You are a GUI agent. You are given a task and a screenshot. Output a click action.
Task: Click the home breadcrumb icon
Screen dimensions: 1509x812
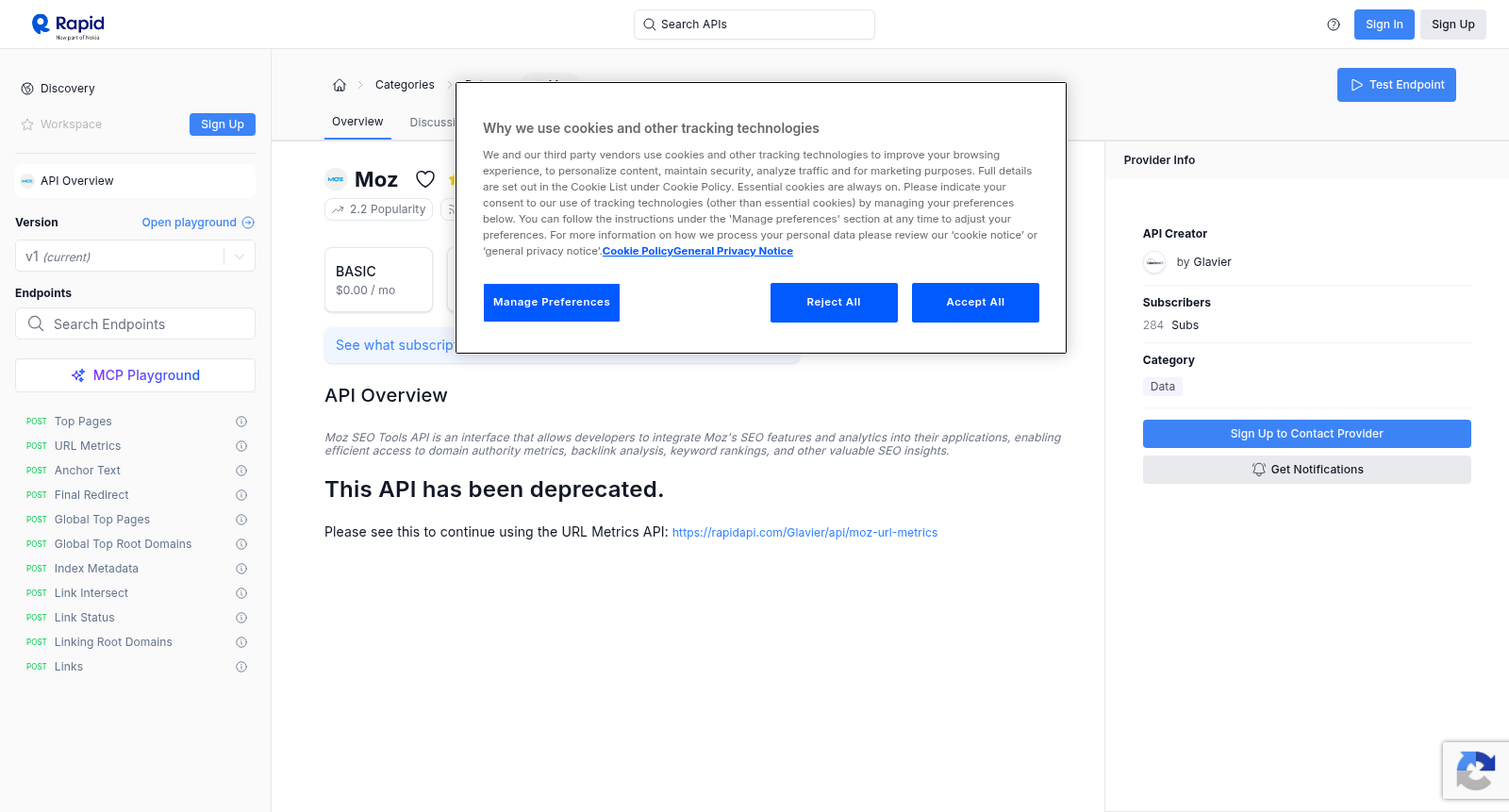[x=340, y=85]
